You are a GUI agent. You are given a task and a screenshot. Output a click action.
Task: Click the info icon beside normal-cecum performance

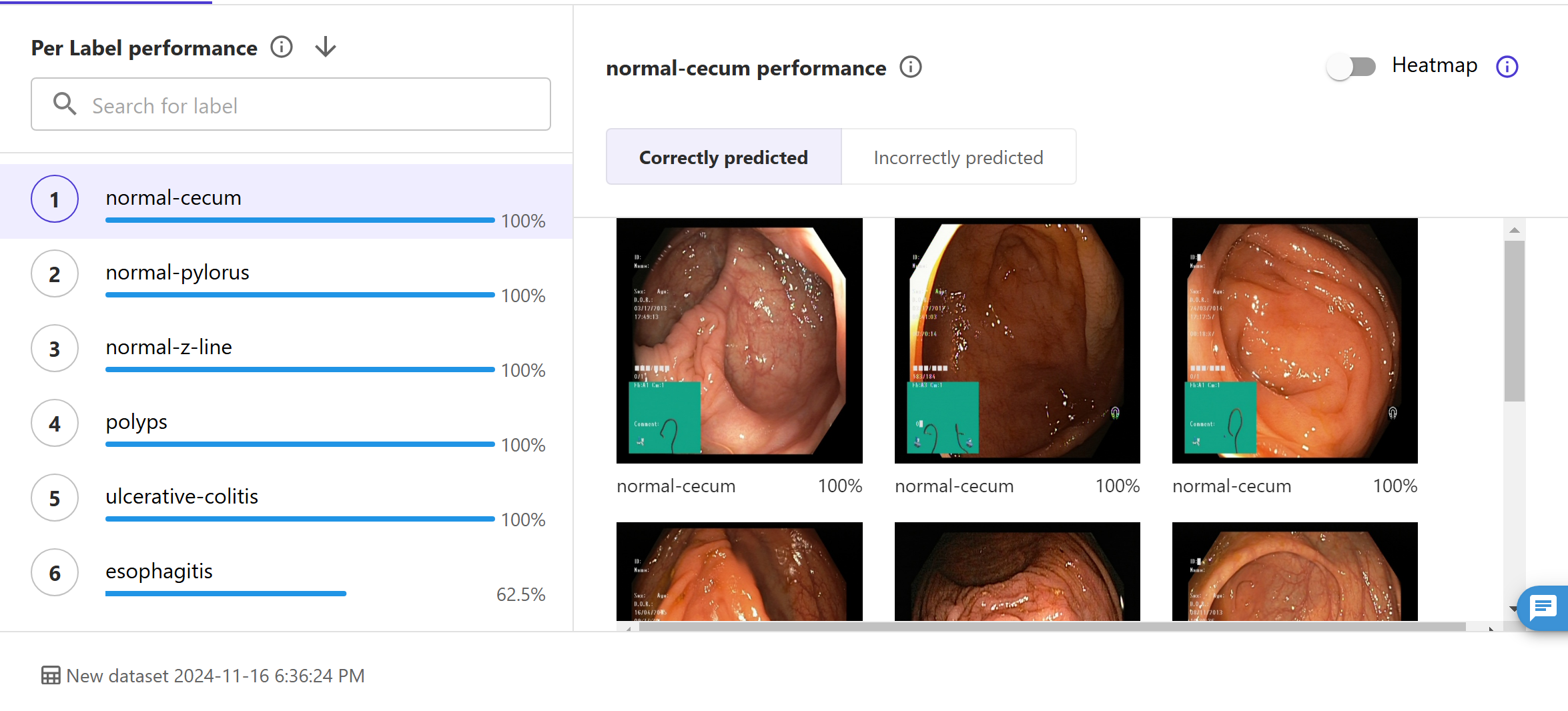coord(911,67)
